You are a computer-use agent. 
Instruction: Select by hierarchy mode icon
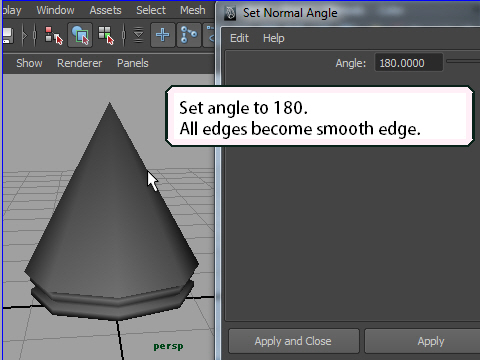(53, 35)
